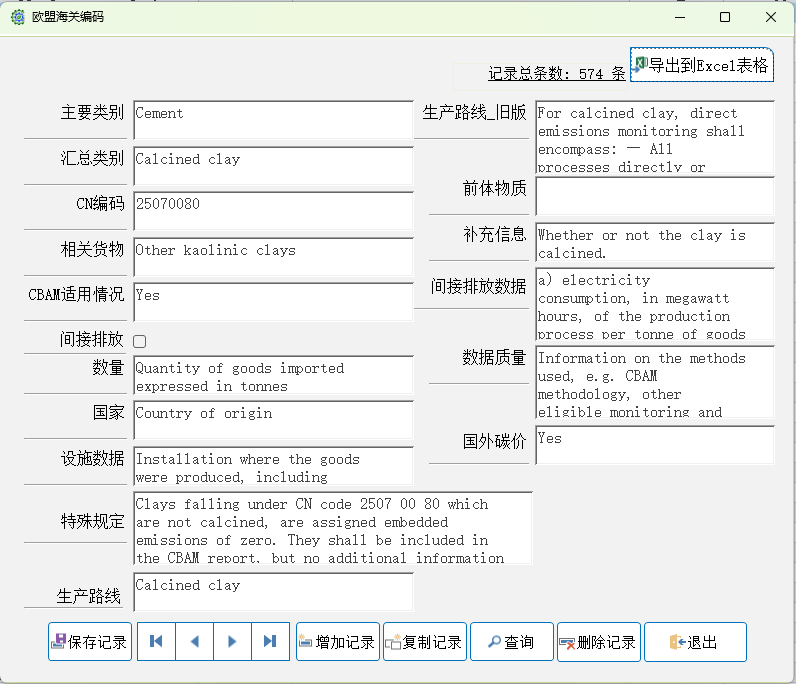Click the app icon in title bar

(17, 17)
